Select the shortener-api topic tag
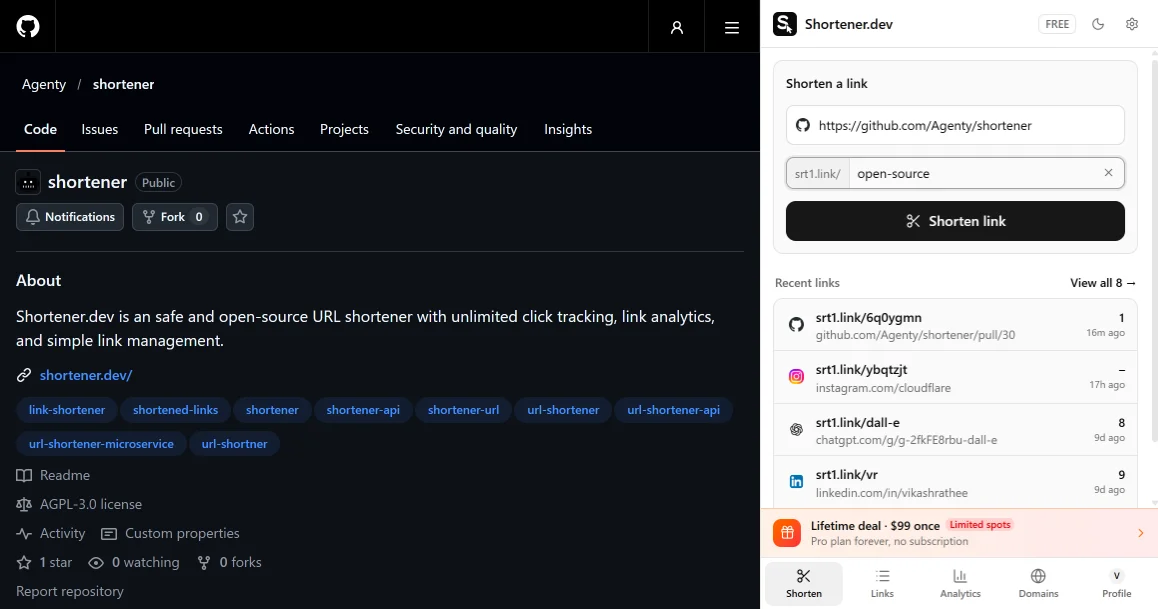1158x609 pixels. click(x=363, y=410)
